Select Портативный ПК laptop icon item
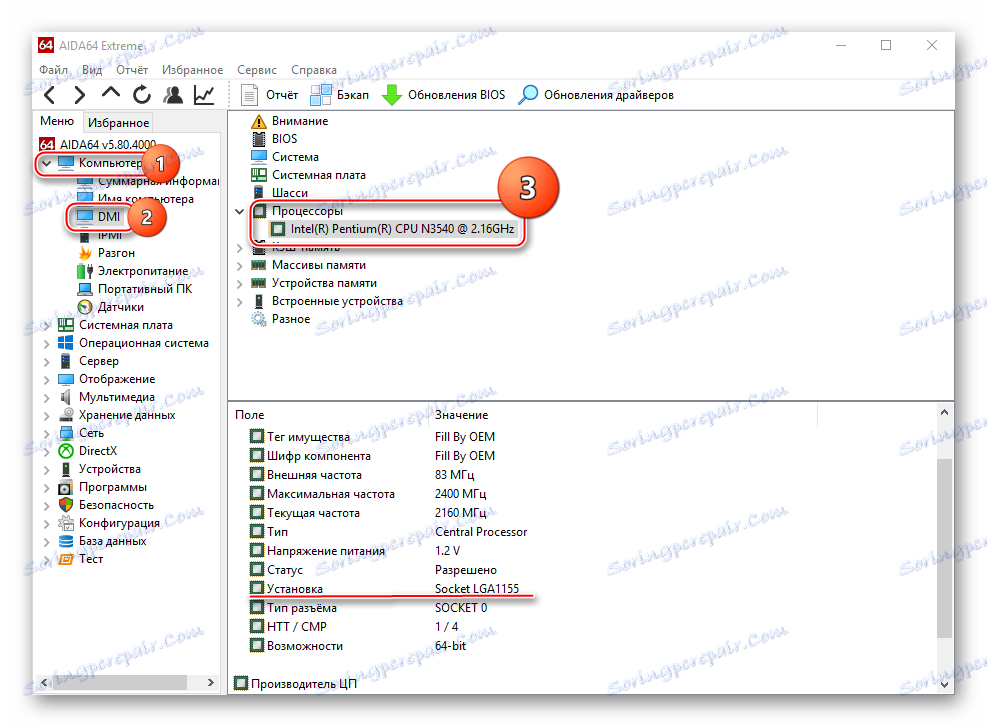Viewport: 987px width, 727px height. click(135, 289)
